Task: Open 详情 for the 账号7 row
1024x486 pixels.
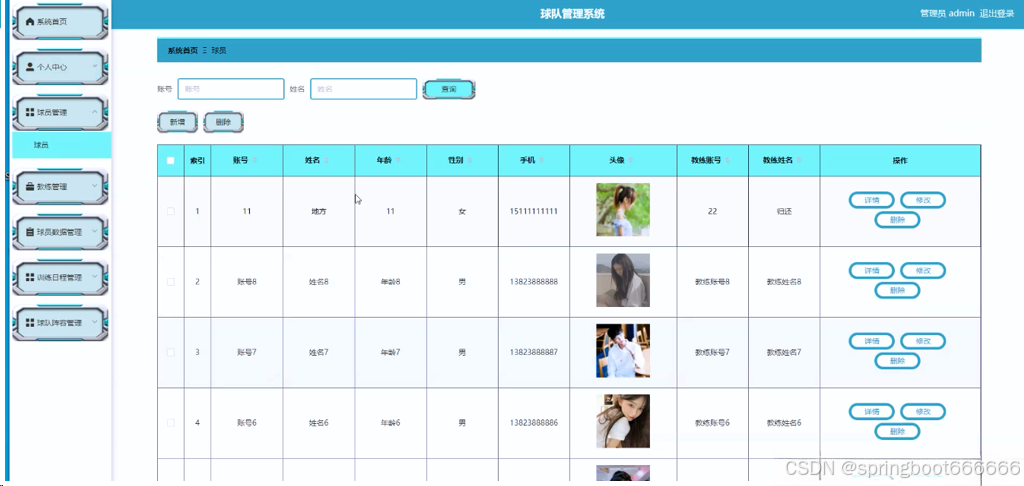Action: 871,341
